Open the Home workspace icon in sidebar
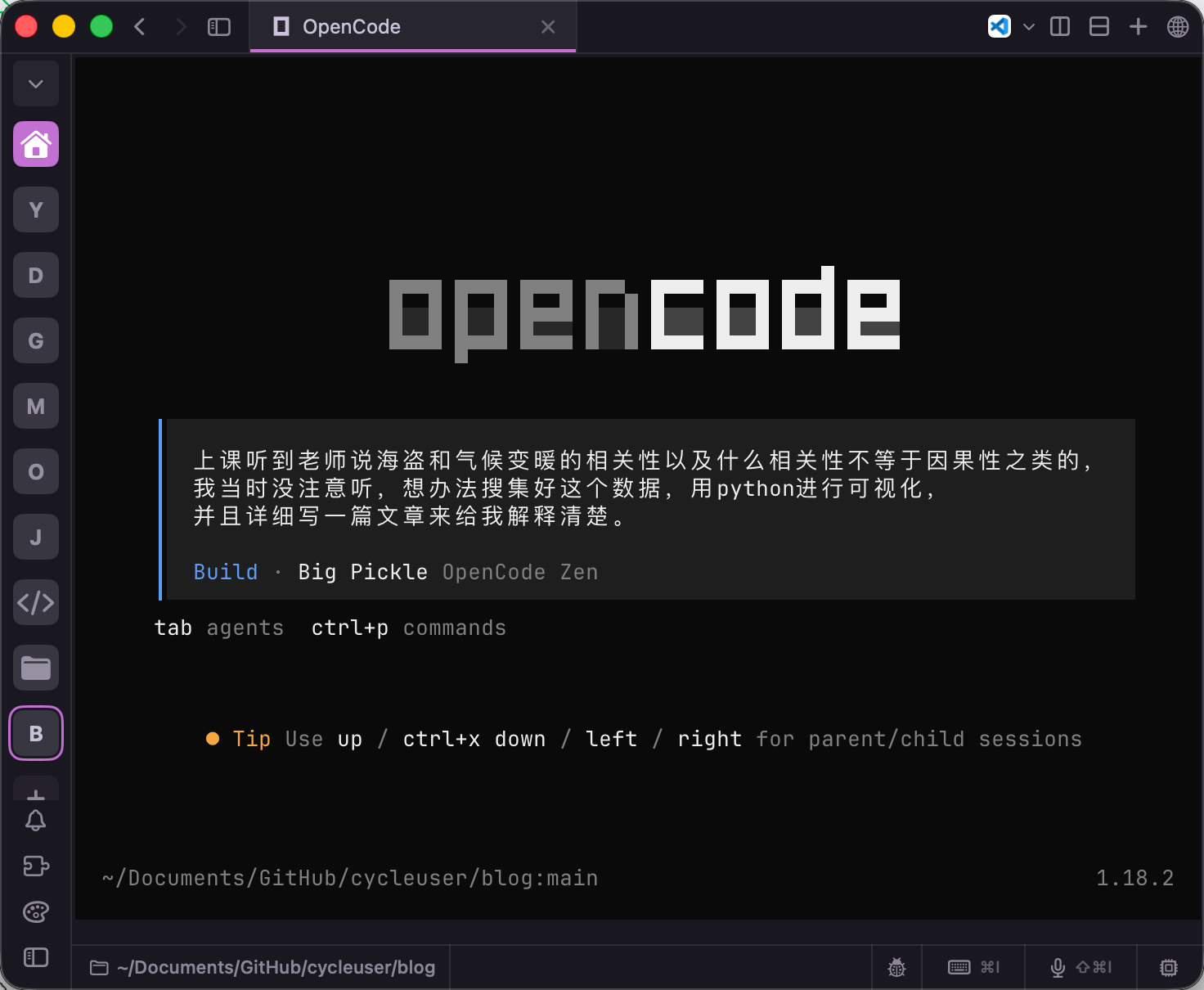 [x=36, y=144]
